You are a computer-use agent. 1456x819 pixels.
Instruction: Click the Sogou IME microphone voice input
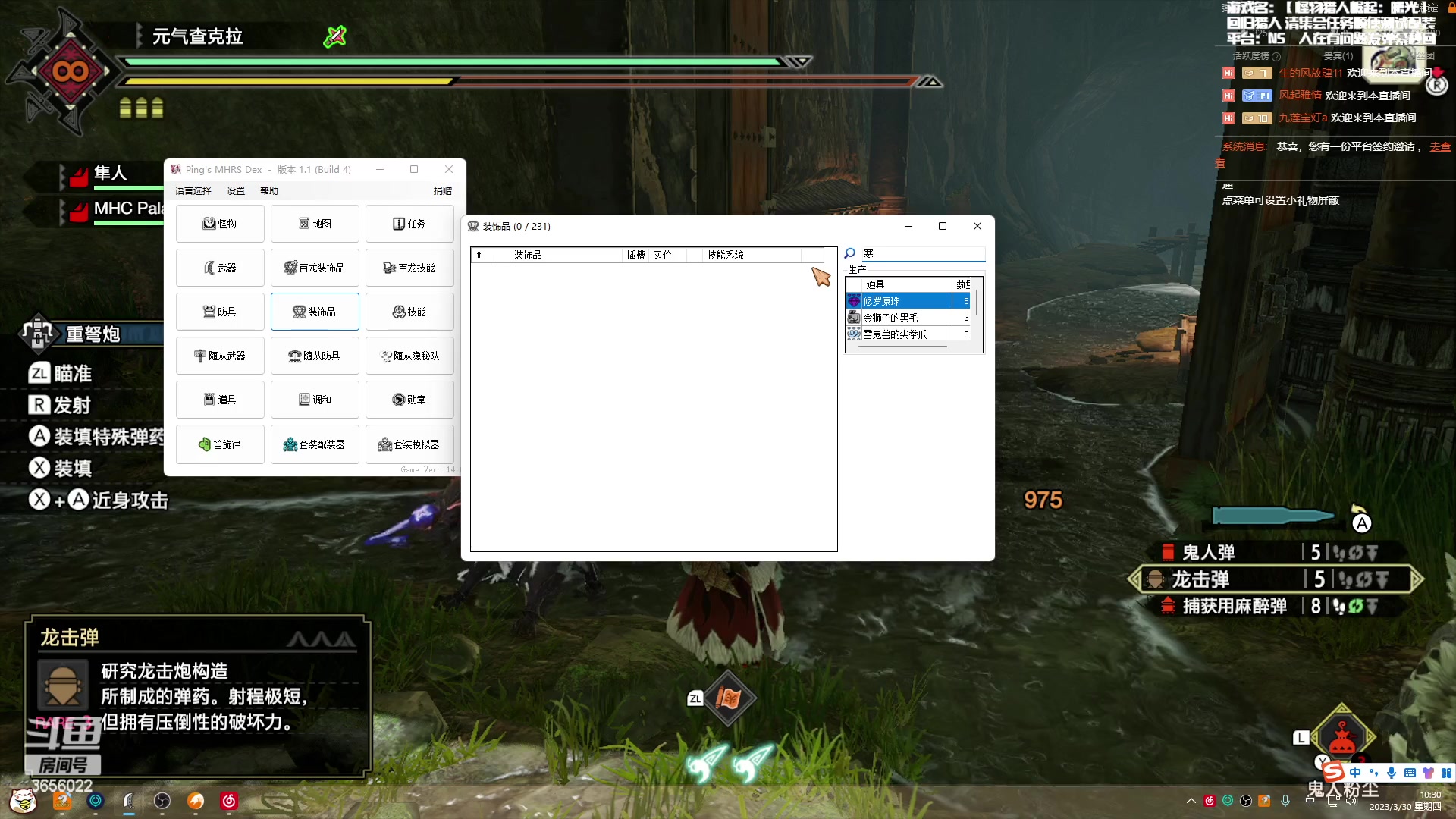click(x=1392, y=773)
